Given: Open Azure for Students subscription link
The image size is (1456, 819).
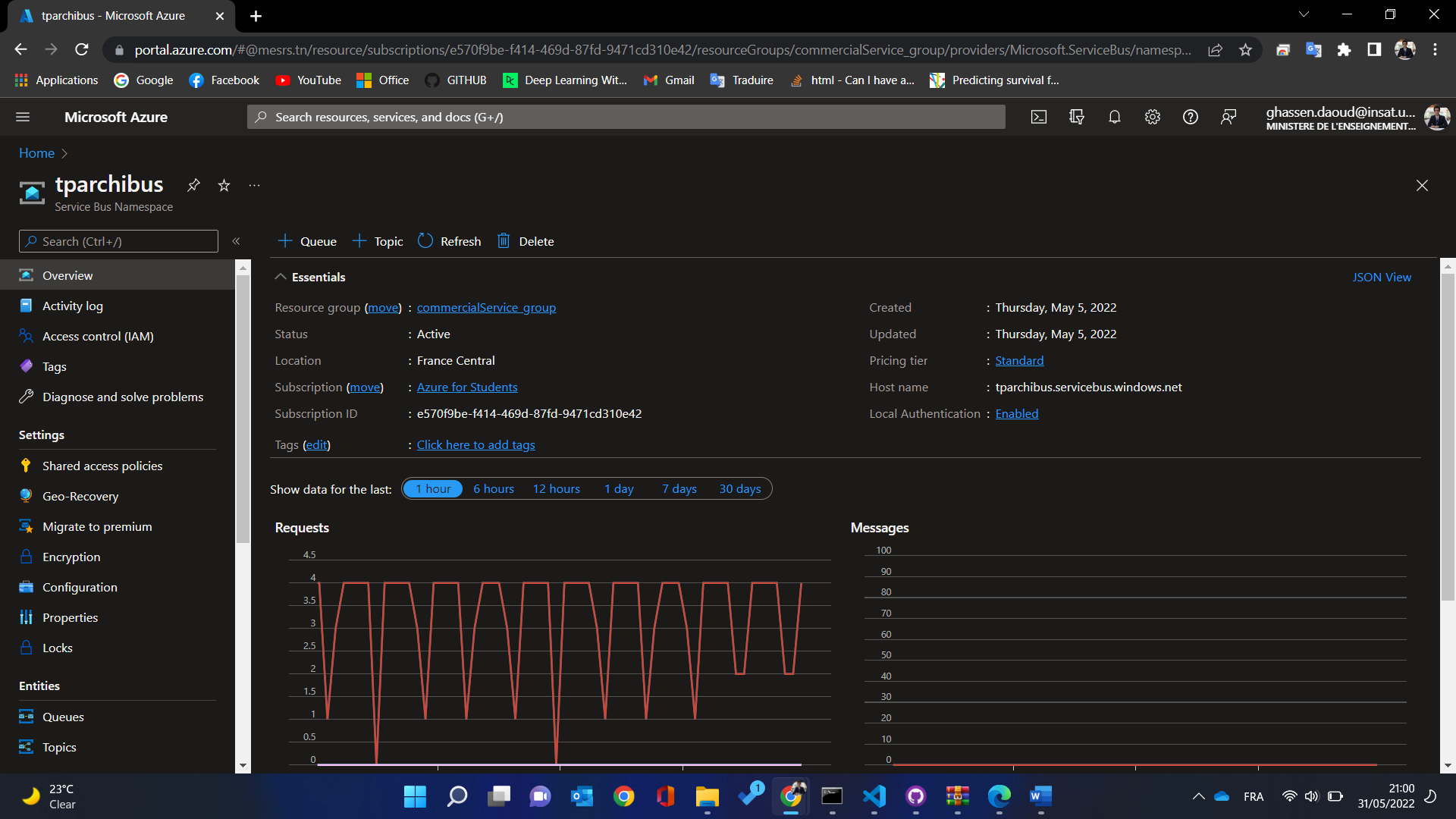Looking at the screenshot, I should 467,388.
